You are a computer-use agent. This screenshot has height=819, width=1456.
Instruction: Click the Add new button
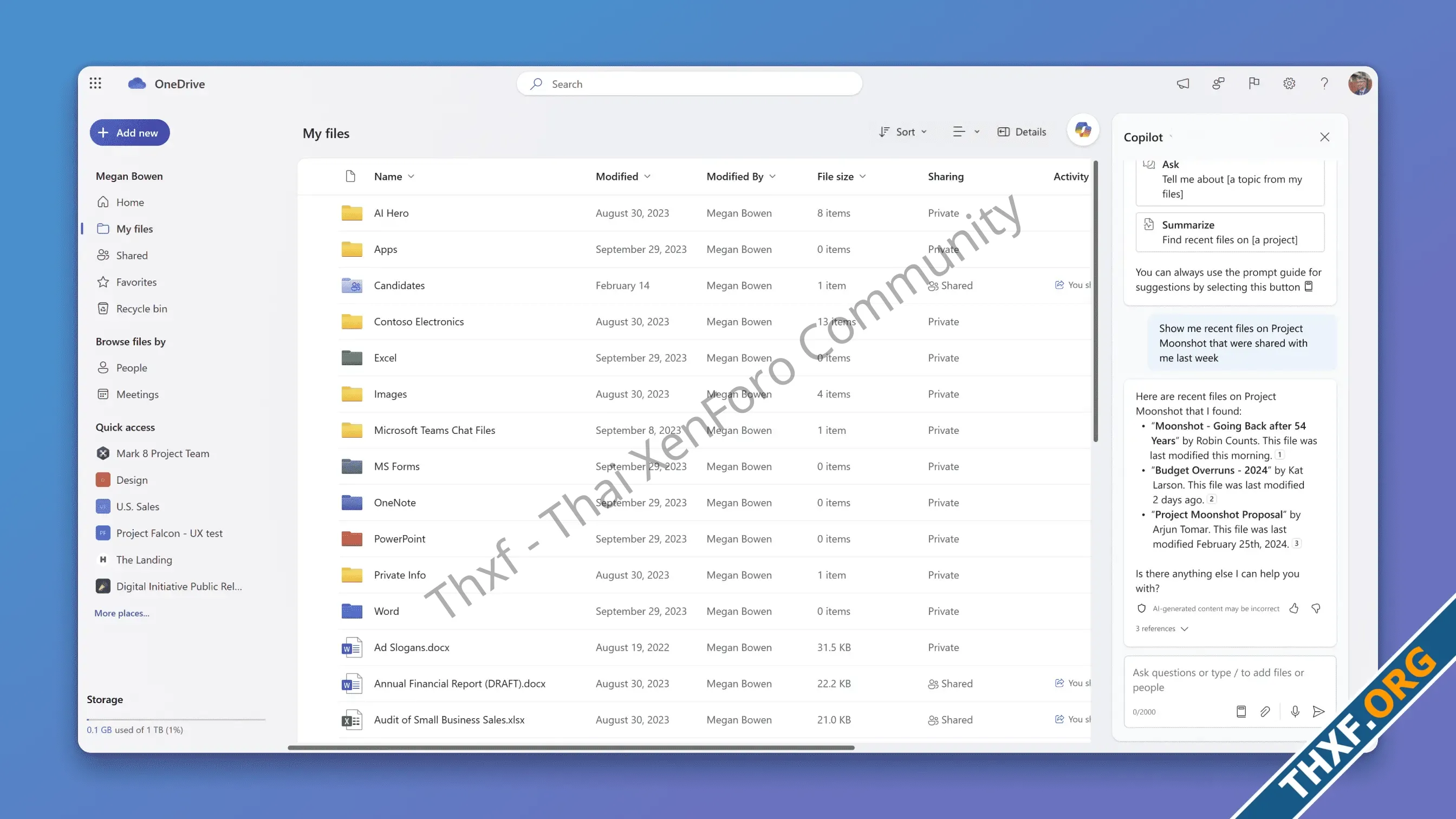click(x=129, y=132)
